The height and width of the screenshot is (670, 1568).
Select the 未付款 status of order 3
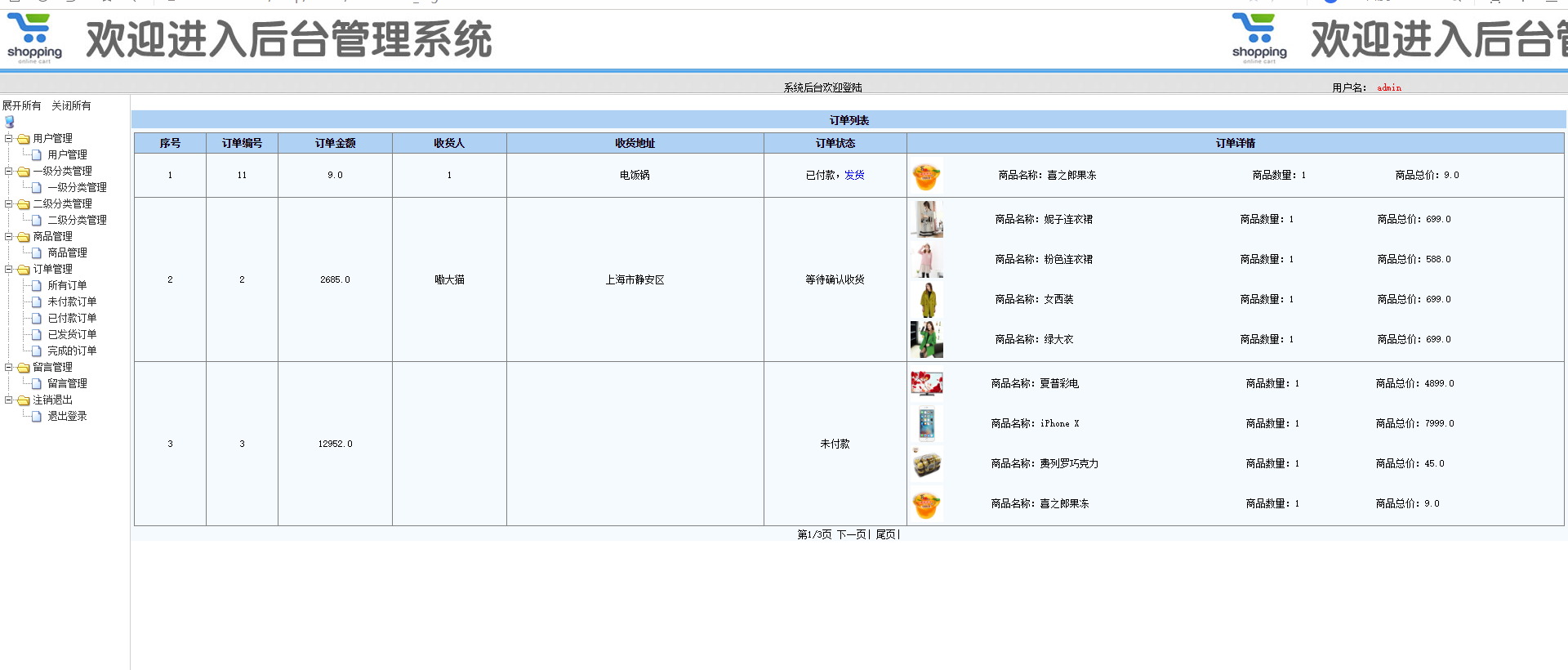pos(835,444)
